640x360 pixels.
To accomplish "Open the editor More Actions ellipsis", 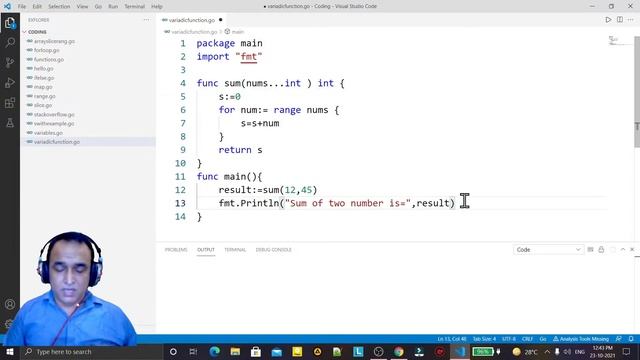I will [631, 20].
